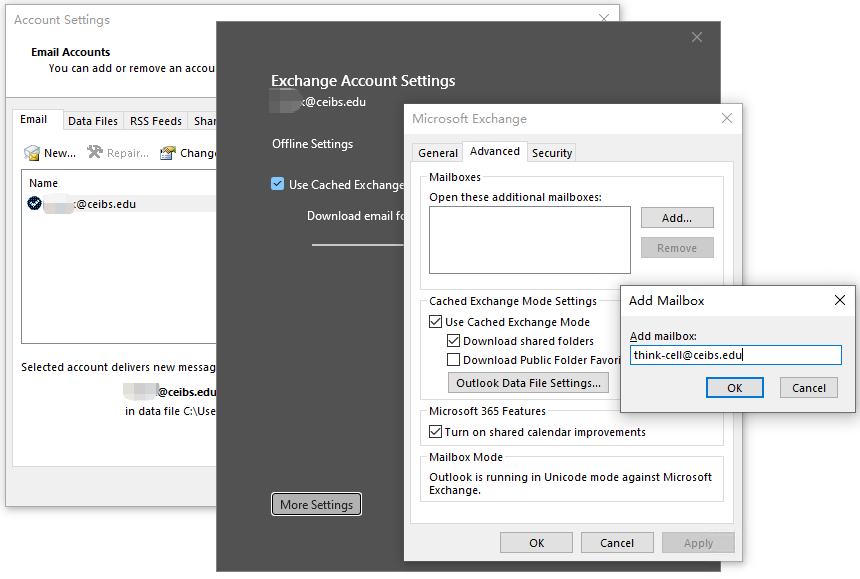This screenshot has height=579, width=860.
Task: Close the Add Mailbox dialog
Action: pyautogui.click(x=839, y=300)
